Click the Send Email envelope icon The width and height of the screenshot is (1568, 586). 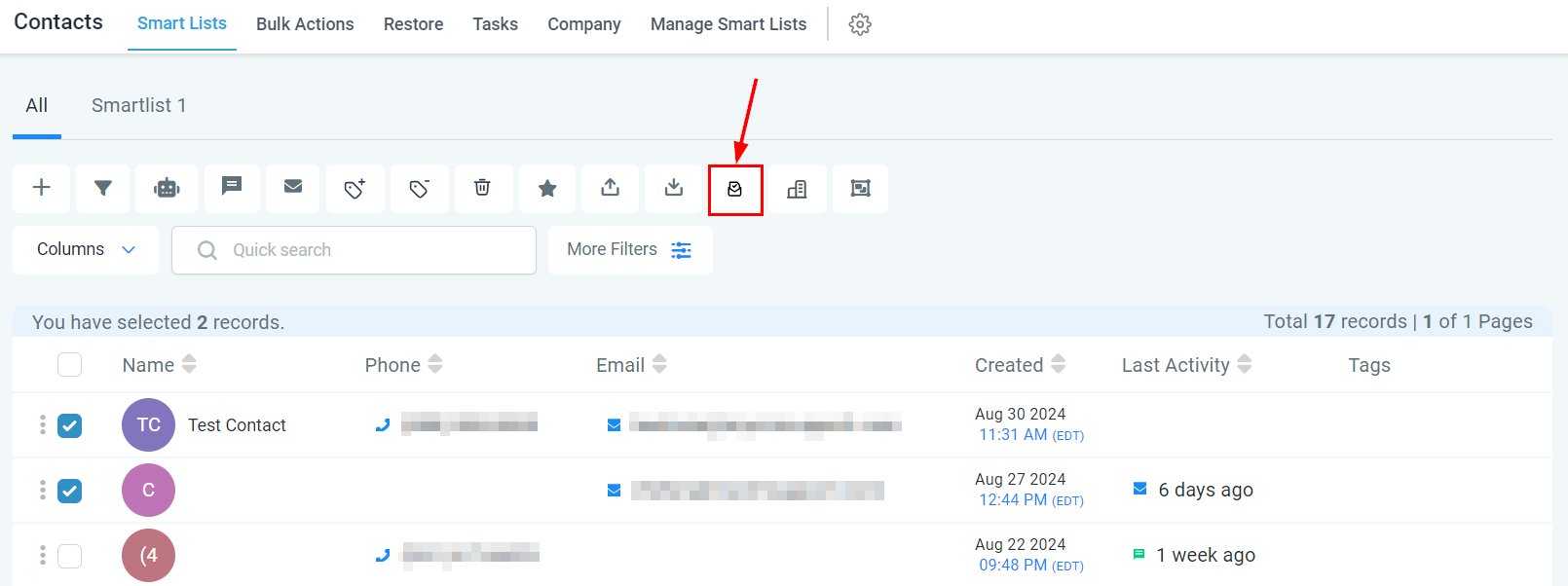pyautogui.click(x=293, y=186)
